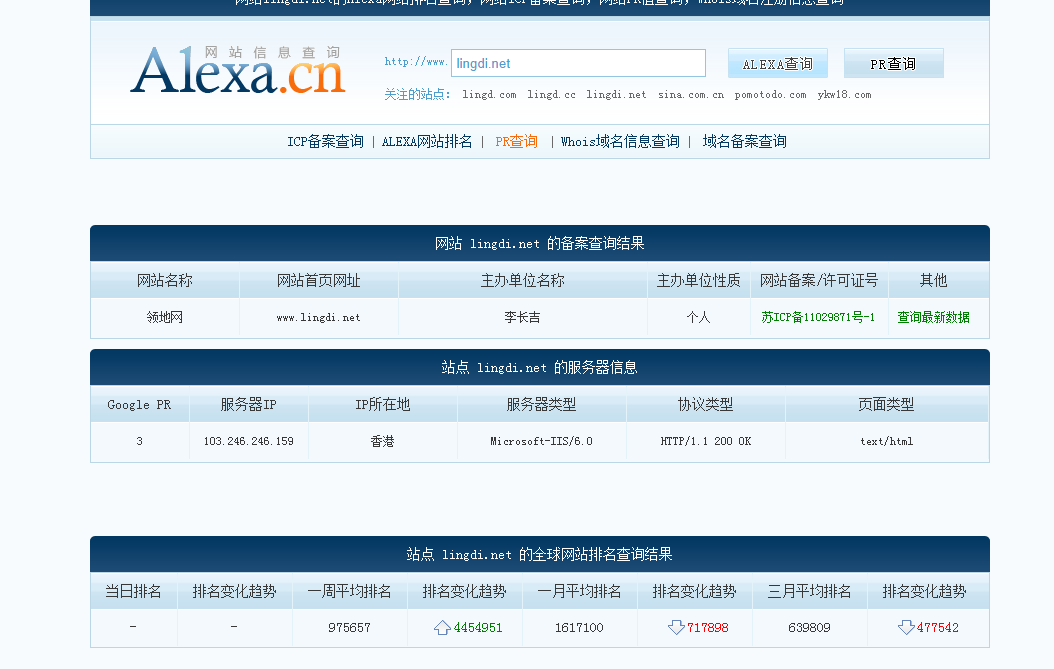Click the organizer name 李长吉 cell

(x=522, y=317)
